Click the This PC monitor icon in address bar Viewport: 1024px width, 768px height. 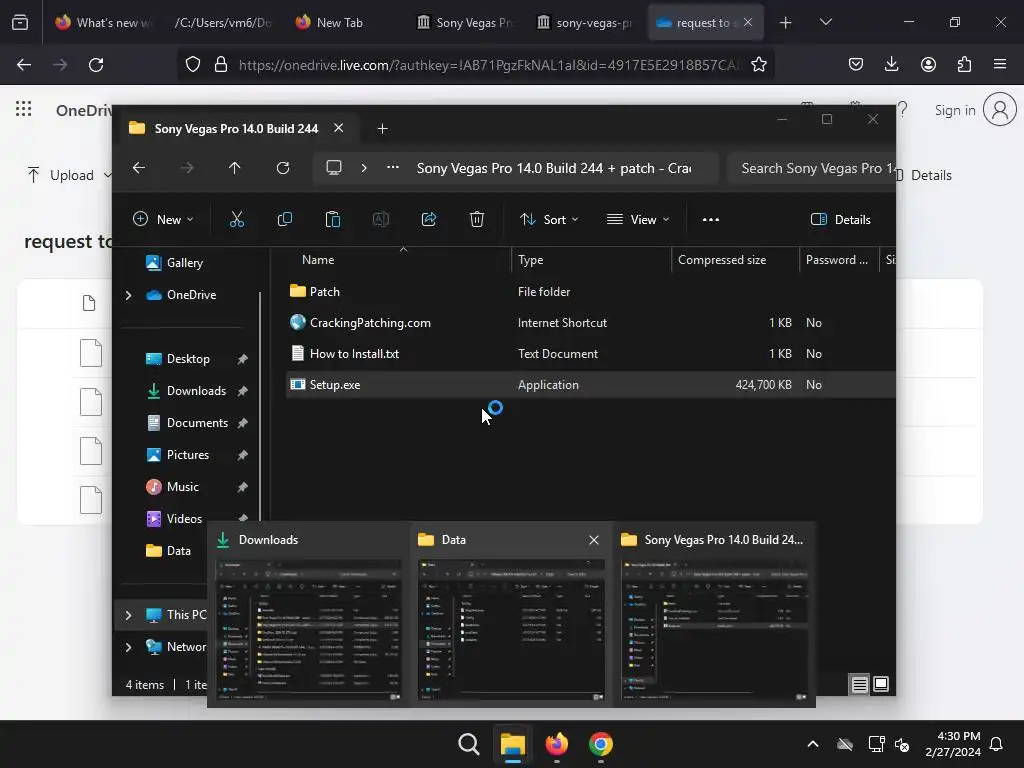(334, 168)
